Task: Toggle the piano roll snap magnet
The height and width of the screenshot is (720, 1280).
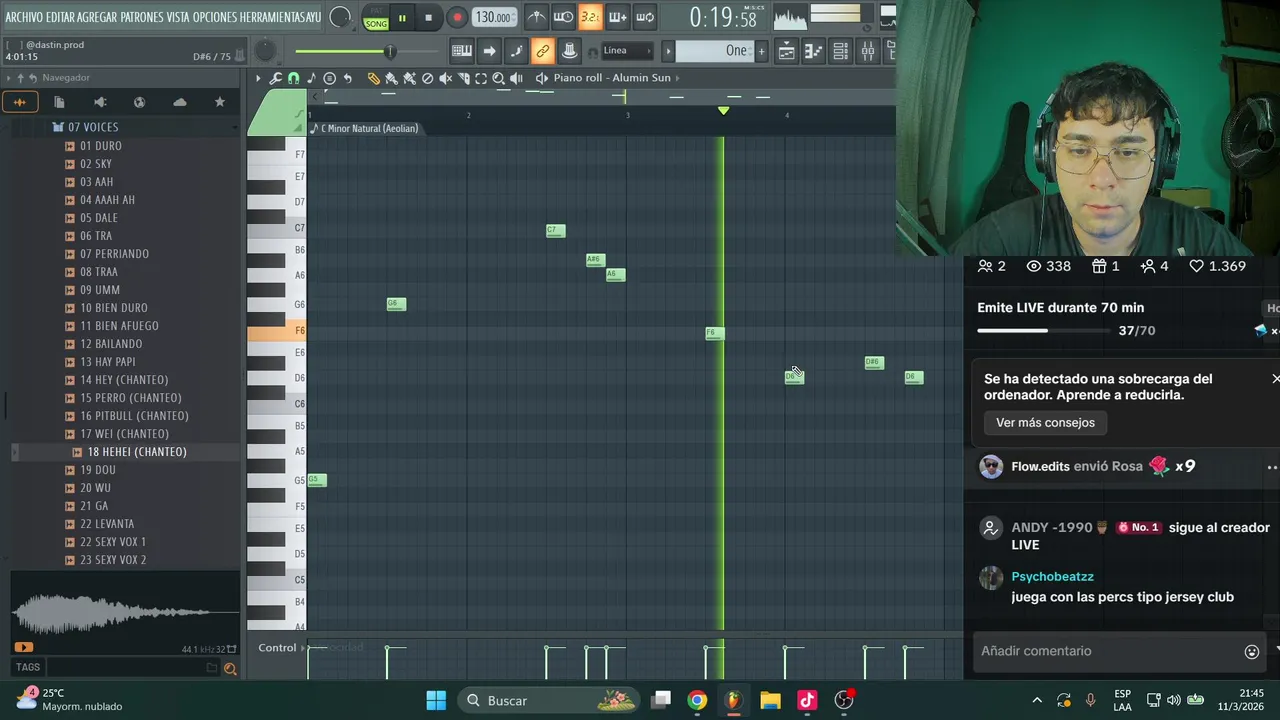Action: [294, 78]
